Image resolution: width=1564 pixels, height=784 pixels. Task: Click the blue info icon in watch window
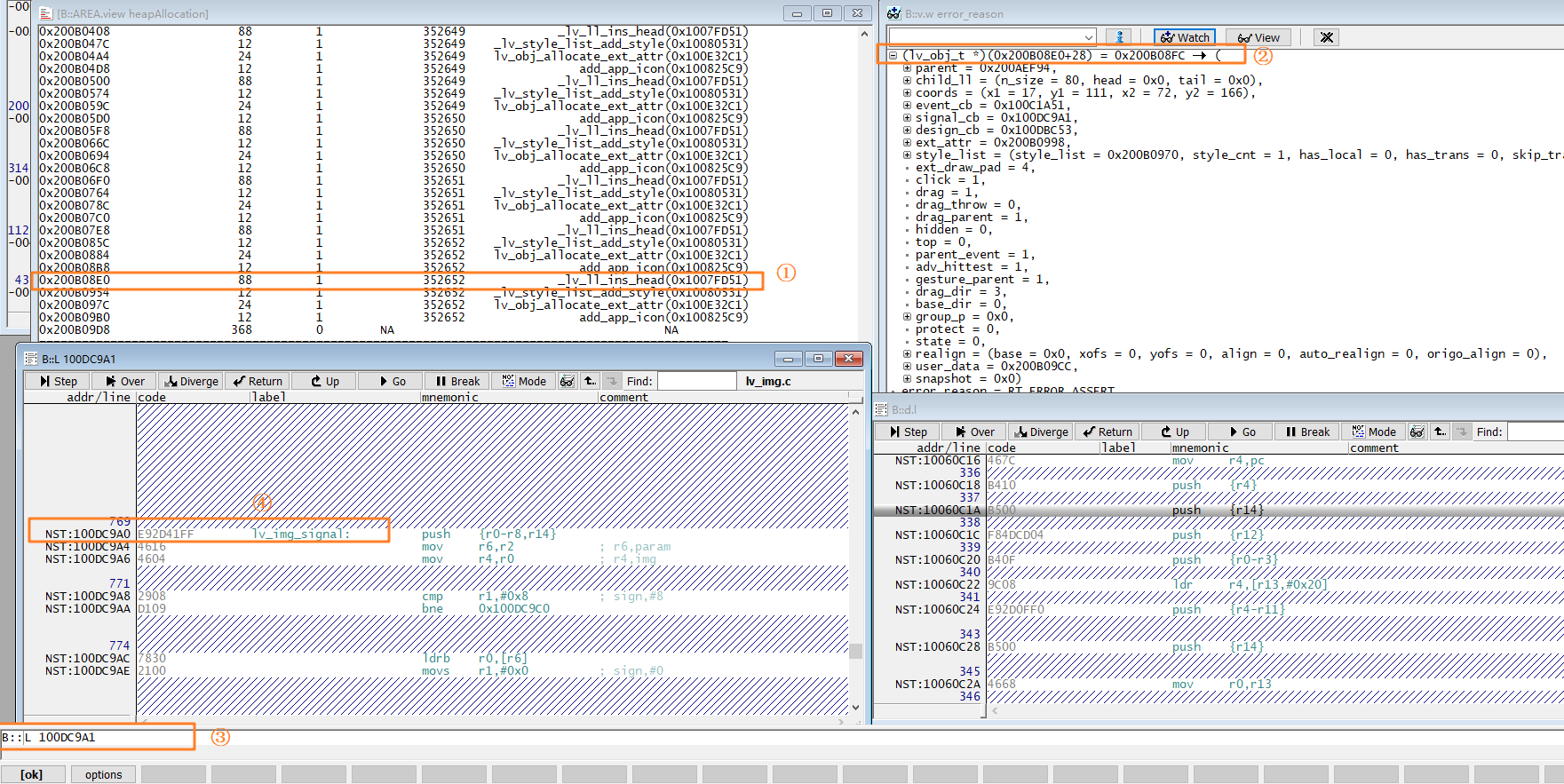pyautogui.click(x=1119, y=37)
